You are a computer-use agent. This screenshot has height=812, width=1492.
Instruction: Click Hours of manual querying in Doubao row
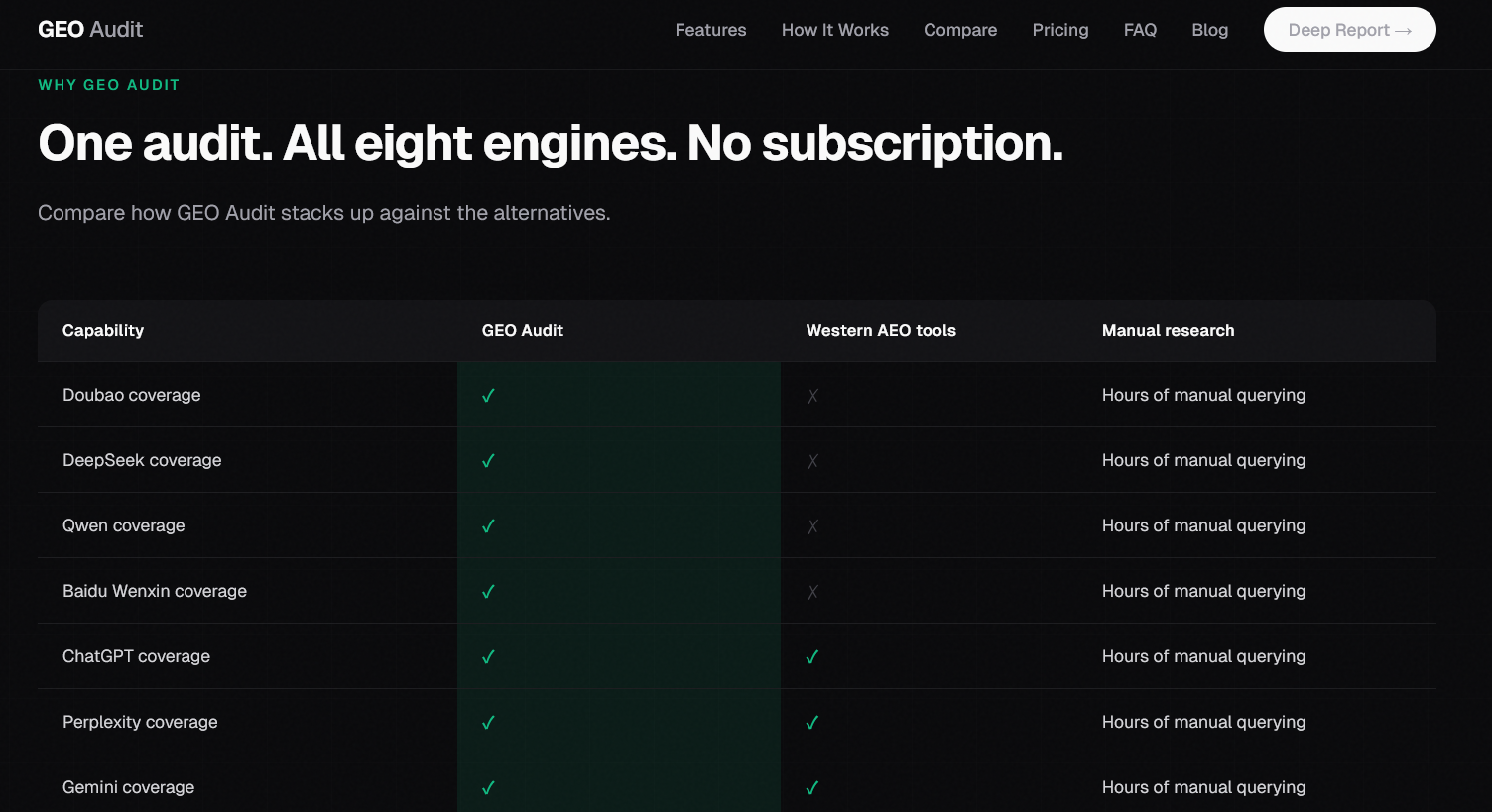tap(1203, 395)
